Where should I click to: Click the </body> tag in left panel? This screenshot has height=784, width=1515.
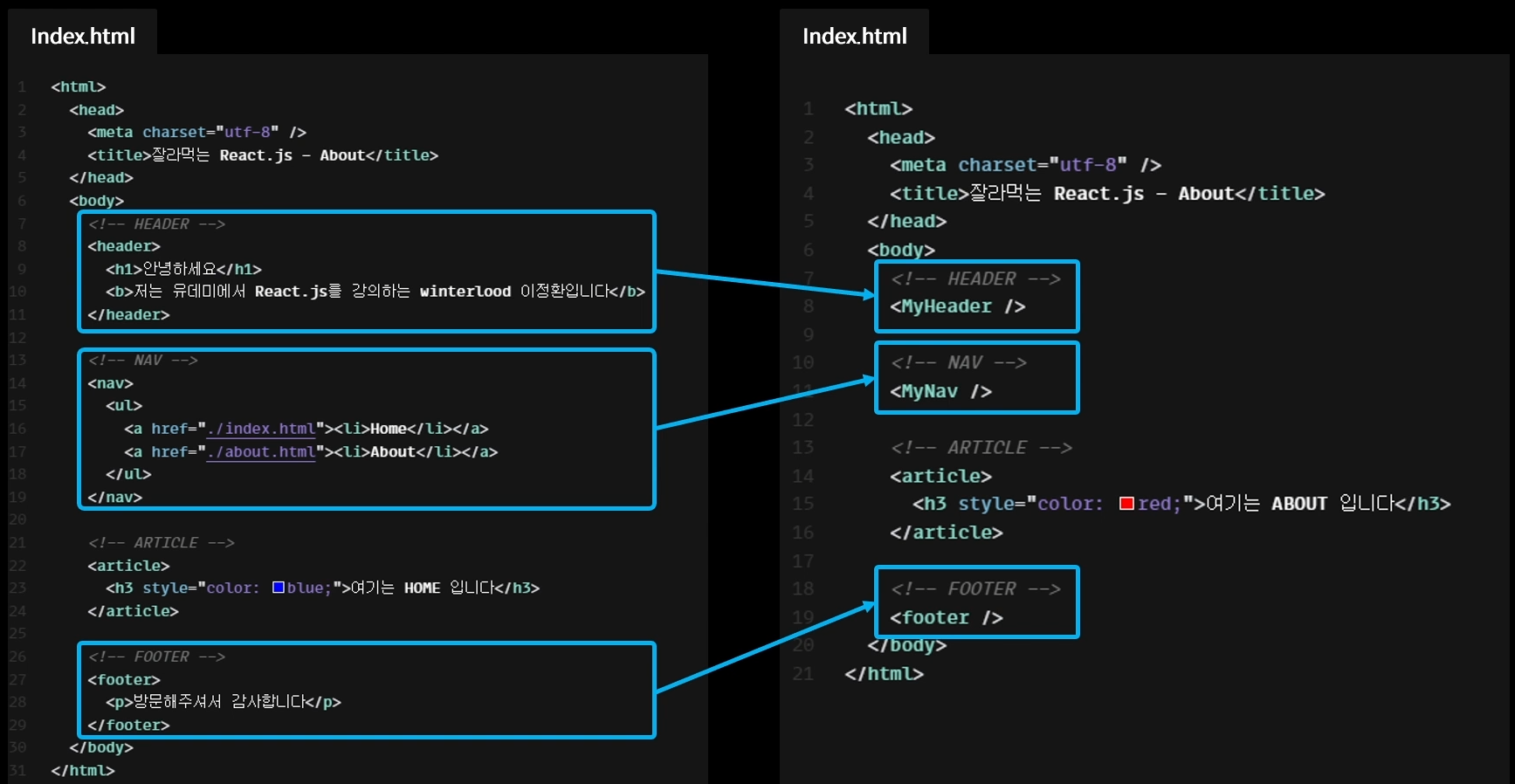click(101, 747)
